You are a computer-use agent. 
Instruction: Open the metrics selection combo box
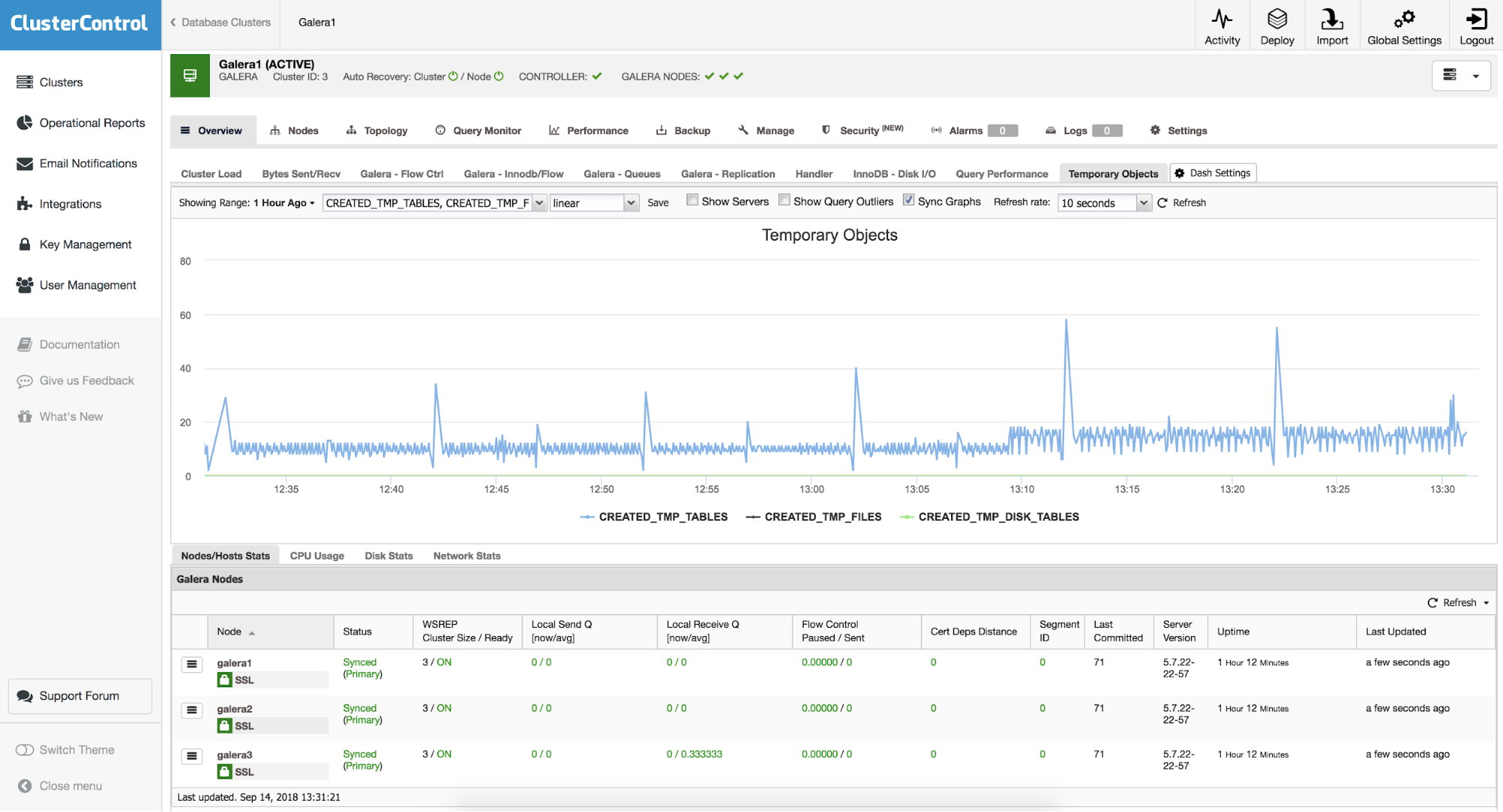(434, 203)
